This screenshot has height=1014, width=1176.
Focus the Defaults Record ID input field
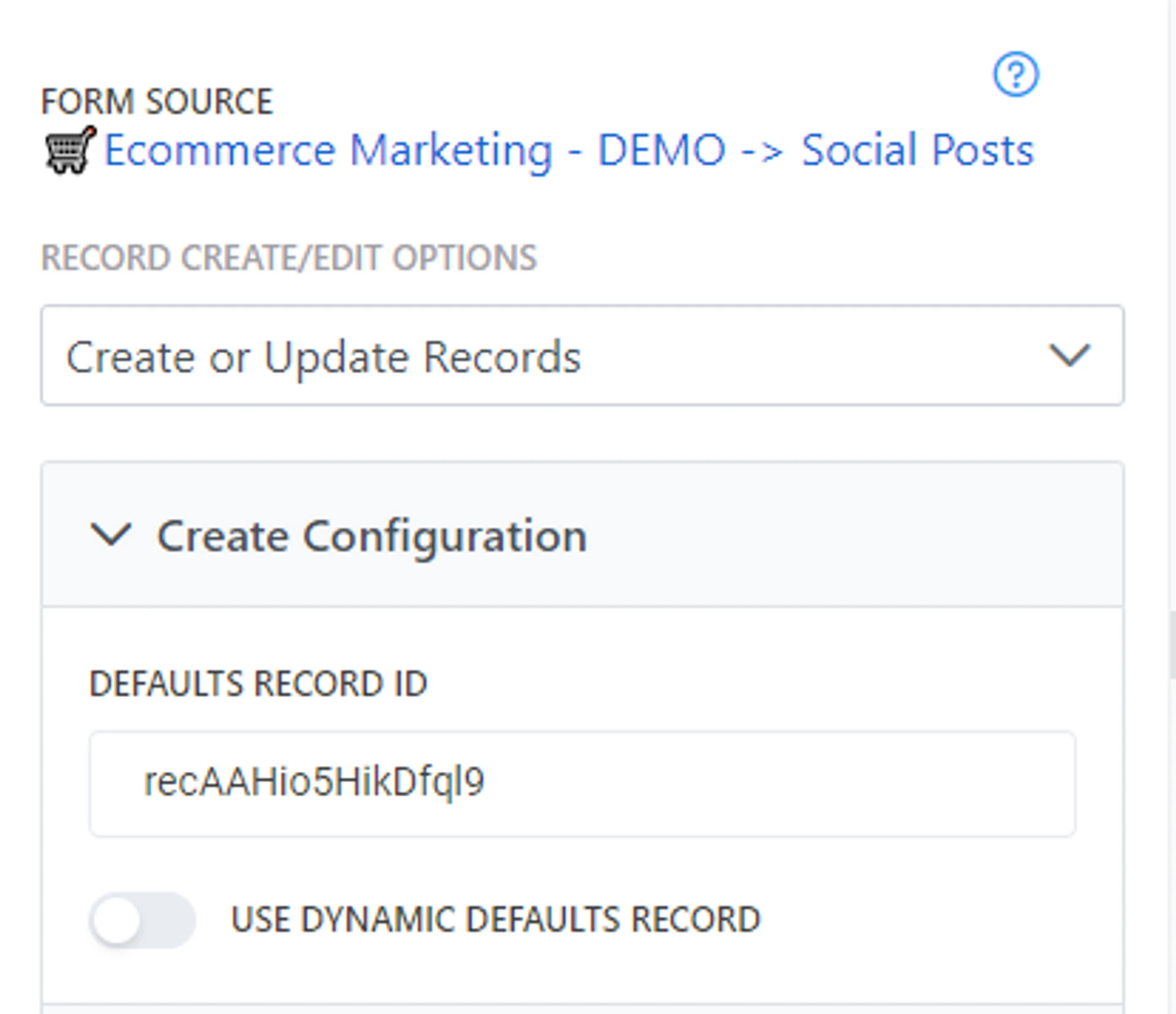(x=582, y=783)
